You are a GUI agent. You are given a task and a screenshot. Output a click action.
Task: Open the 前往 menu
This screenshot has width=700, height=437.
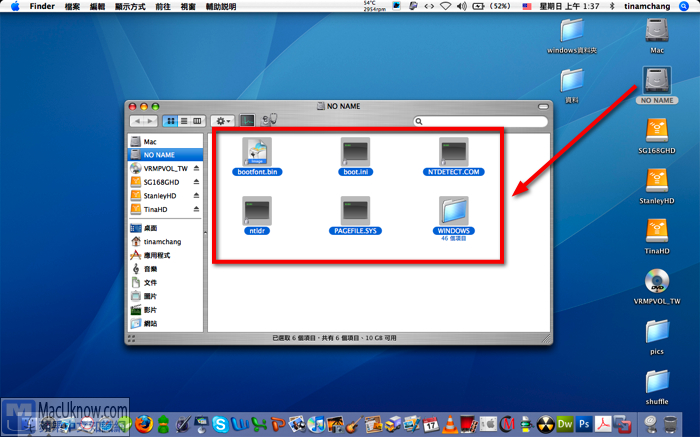click(163, 6)
